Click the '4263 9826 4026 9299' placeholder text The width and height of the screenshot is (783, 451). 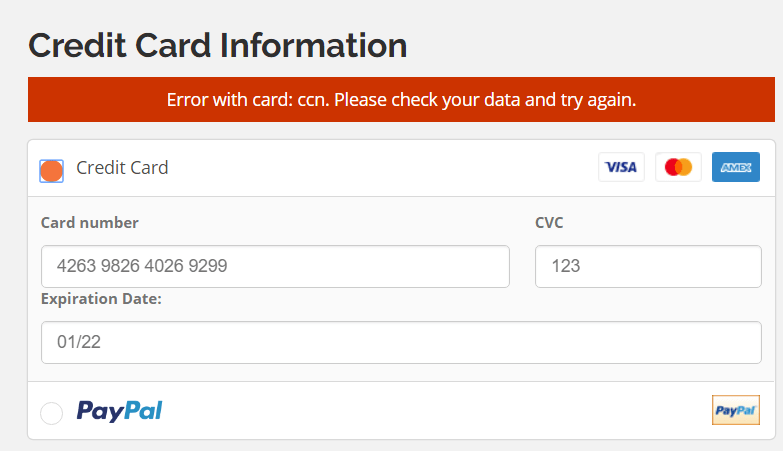142,267
